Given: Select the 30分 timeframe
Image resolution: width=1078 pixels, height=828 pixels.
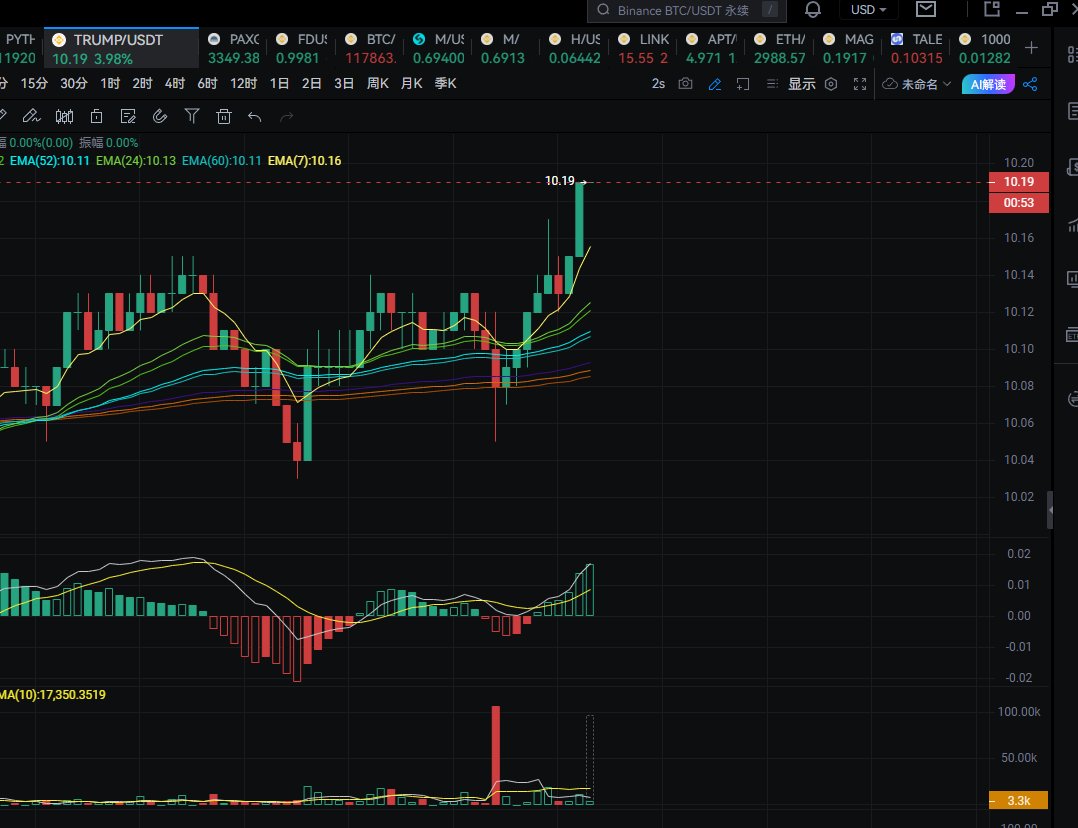Looking at the screenshot, I should [74, 84].
